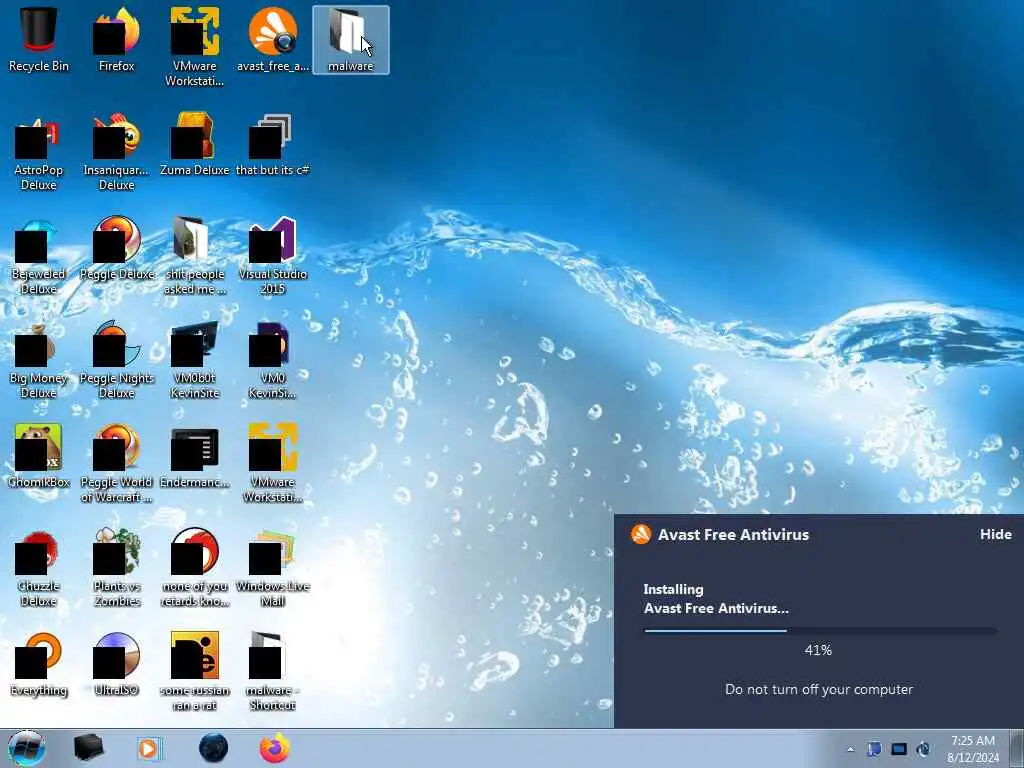Click the Avast logo in the popup
Viewport: 1024px width, 768px height.
[641, 534]
